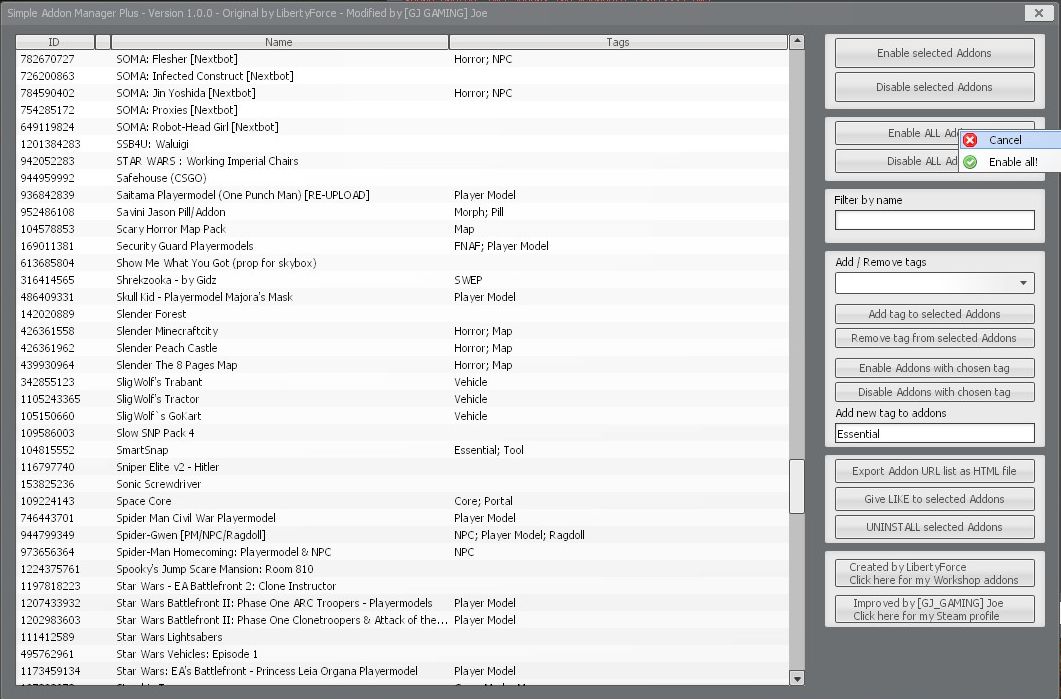Select 'Safehouse (CSGO)' addon row

point(402,178)
